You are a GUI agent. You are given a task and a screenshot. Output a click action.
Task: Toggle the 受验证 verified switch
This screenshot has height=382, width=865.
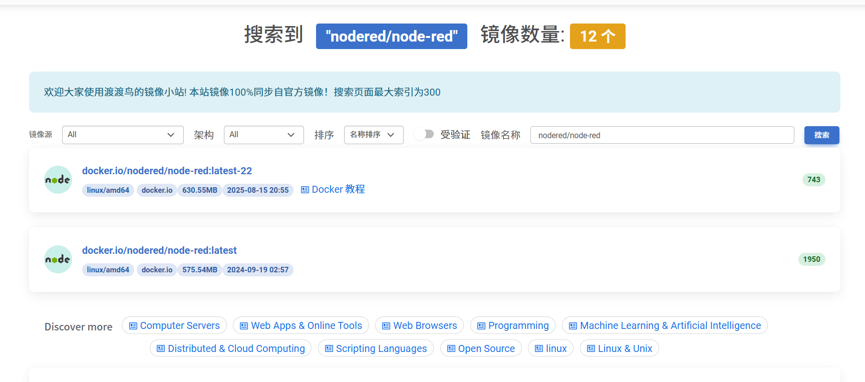[x=424, y=135]
